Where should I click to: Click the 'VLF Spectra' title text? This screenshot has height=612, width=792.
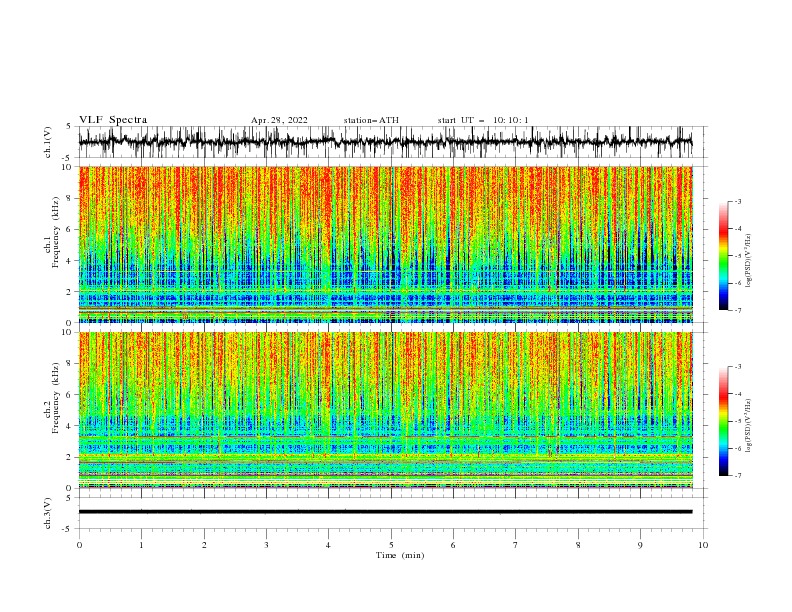[x=113, y=120]
